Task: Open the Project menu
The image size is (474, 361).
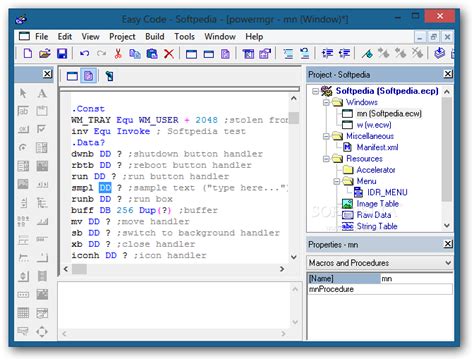Action: (122, 37)
